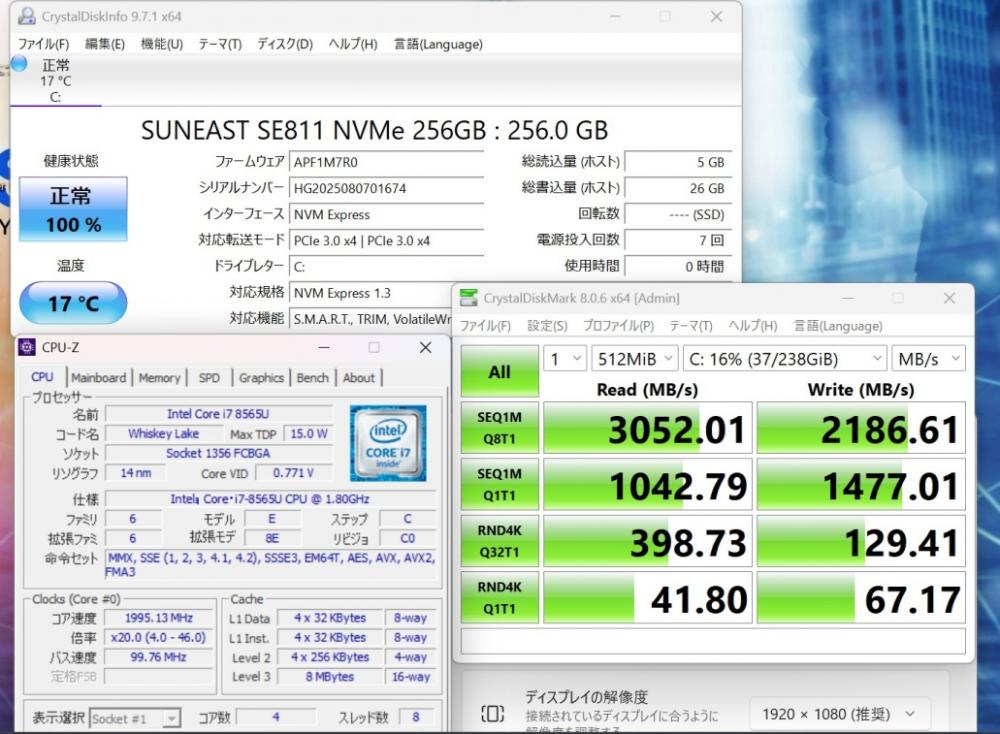
Task: Switch to the Mainboard tab in CPU-Z
Action: [98, 378]
